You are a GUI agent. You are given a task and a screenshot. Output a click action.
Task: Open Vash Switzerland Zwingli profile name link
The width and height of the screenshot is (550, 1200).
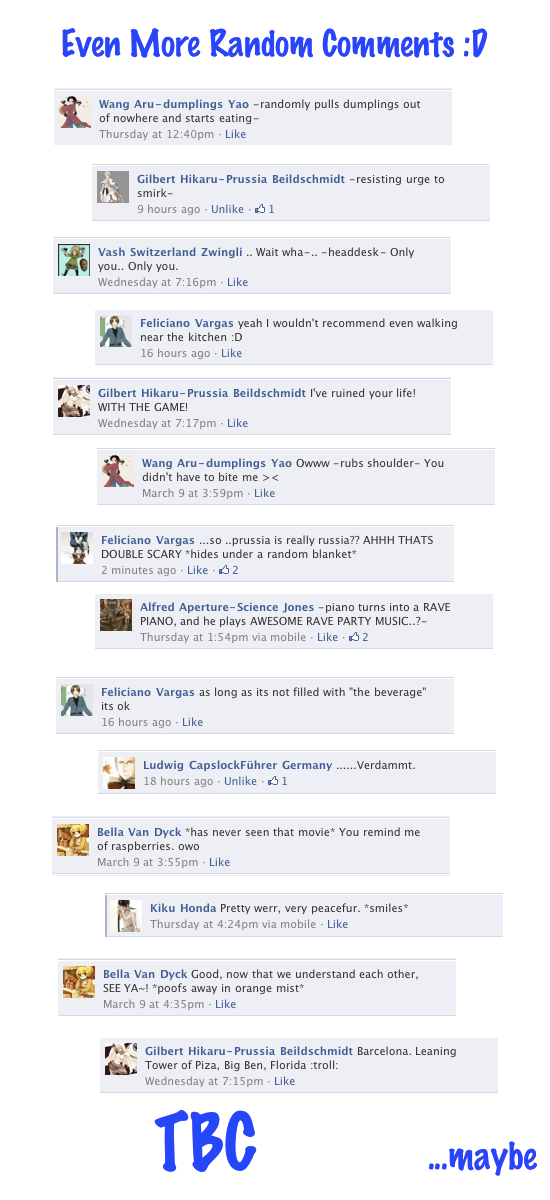pos(170,252)
